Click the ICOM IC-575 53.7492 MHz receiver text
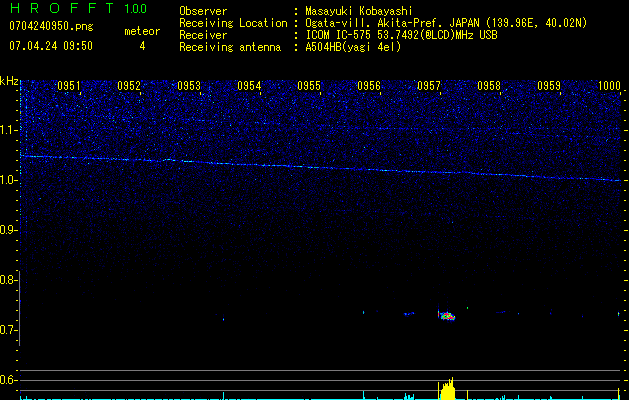 401,35
